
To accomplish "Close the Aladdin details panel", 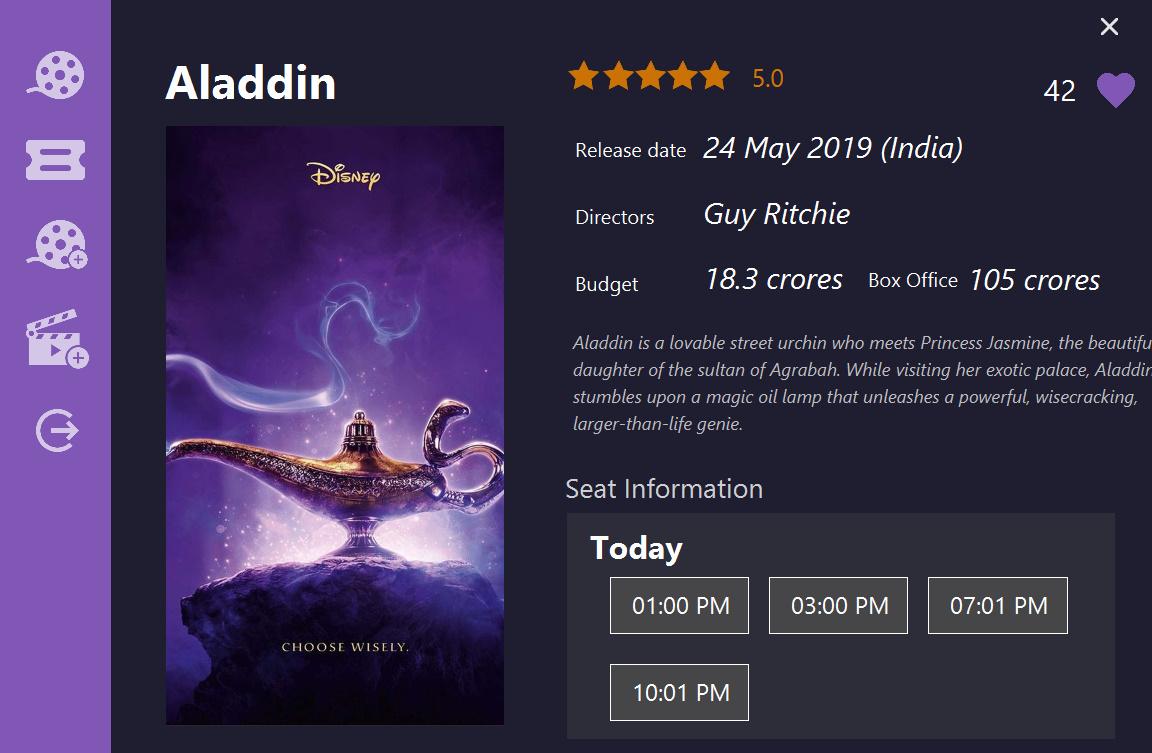I will pos(1109,26).
